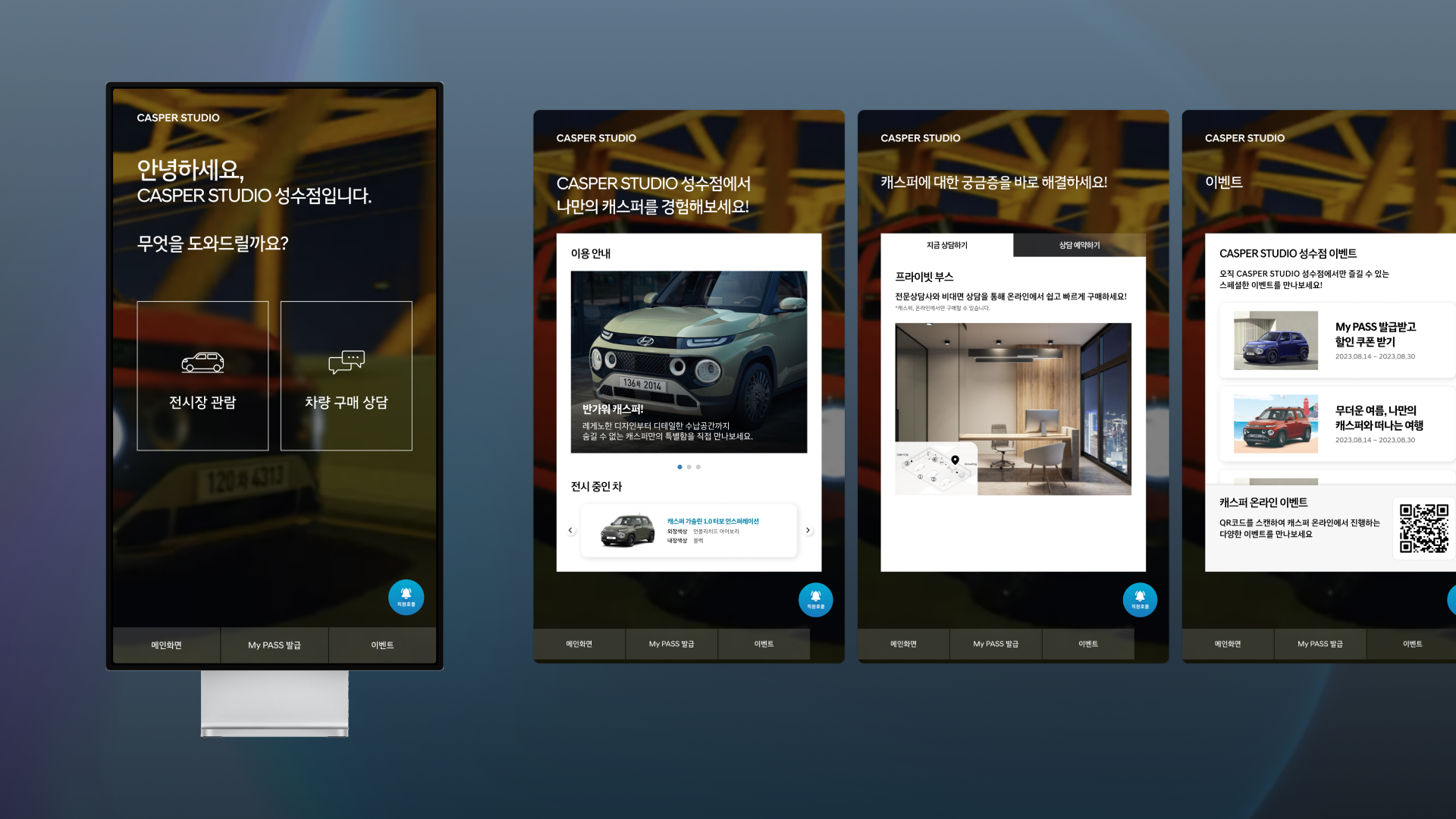1456x819 pixels.
Task: Tap the QR code for 캐스퍼 온라인 이벤트
Action: click(1423, 529)
